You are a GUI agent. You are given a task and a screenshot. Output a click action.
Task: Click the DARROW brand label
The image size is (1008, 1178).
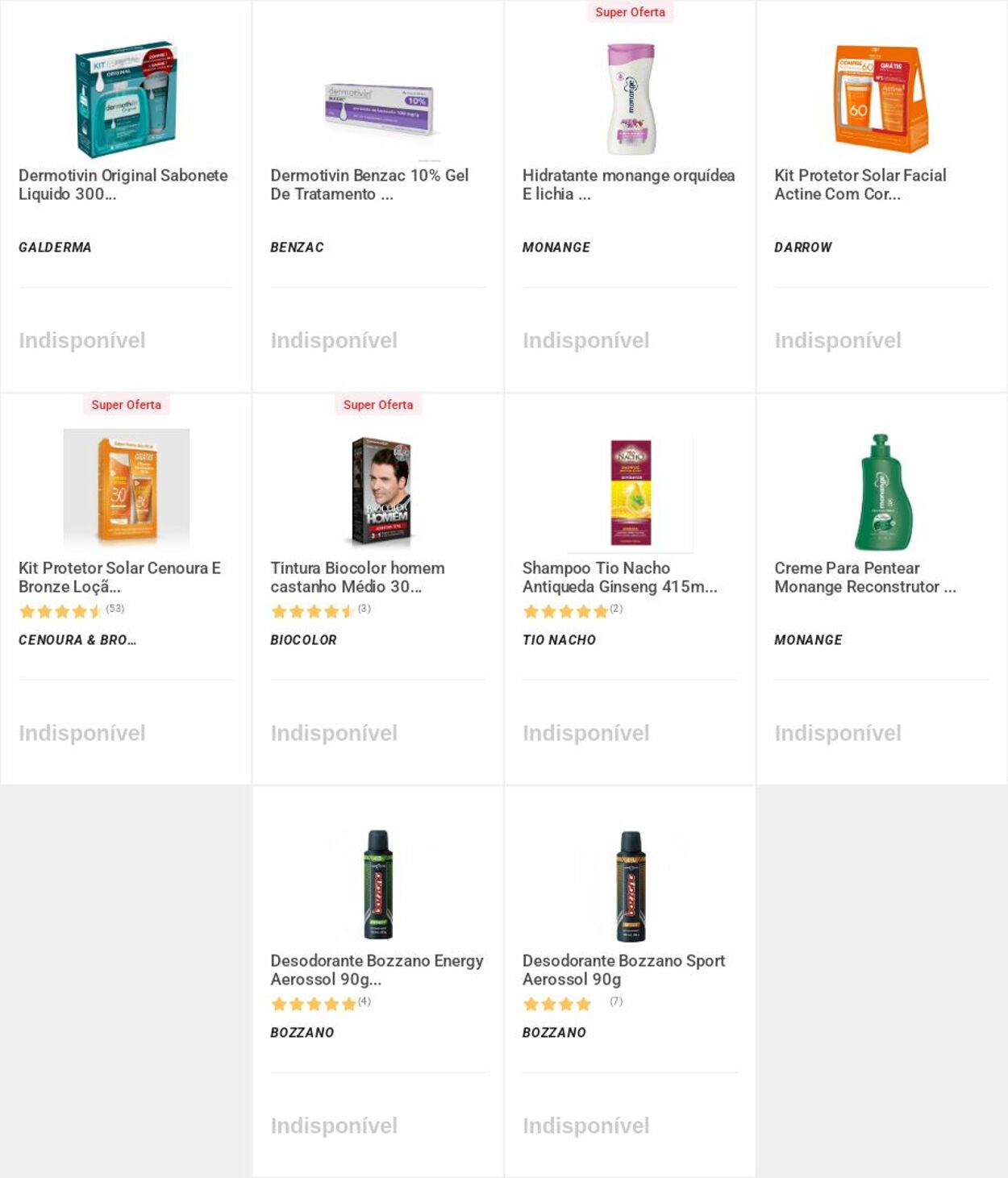point(802,248)
